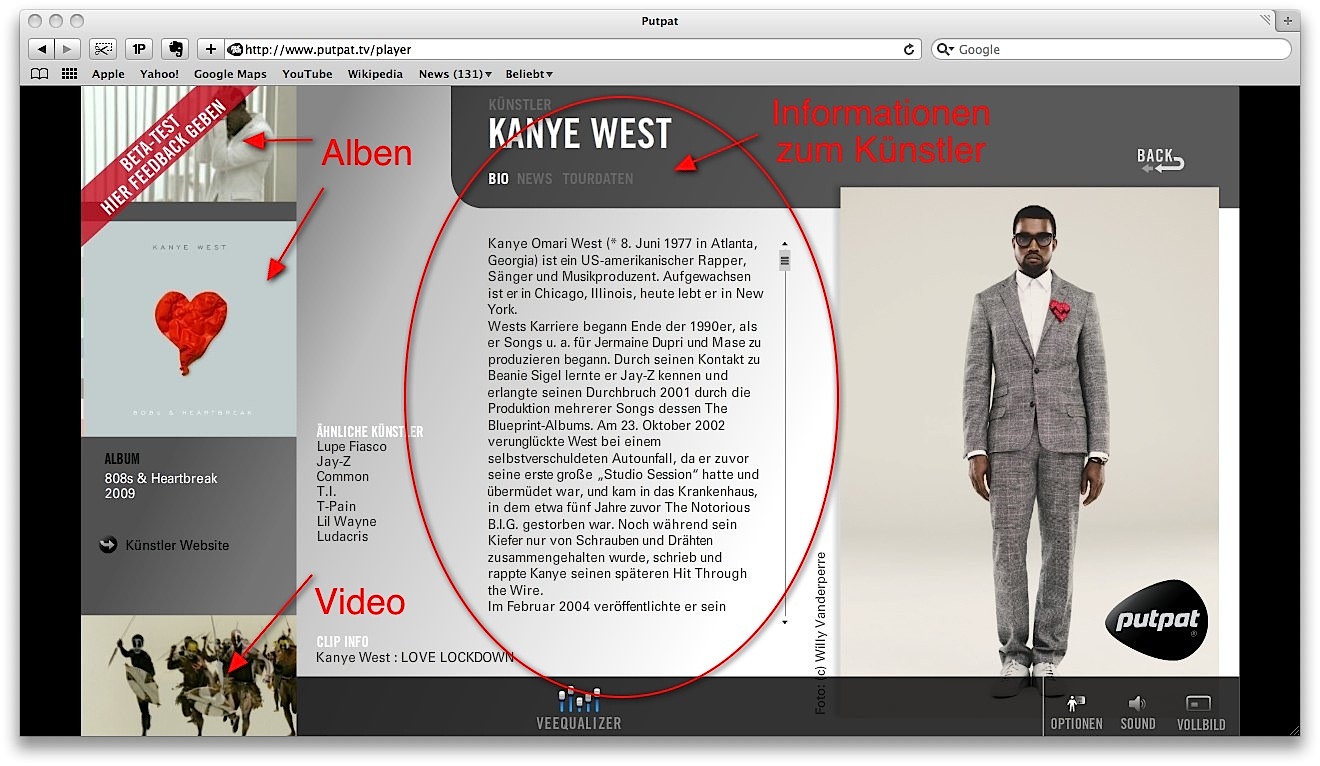Switch to the NEWS tab
The height and width of the screenshot is (766, 1320).
tap(535, 179)
